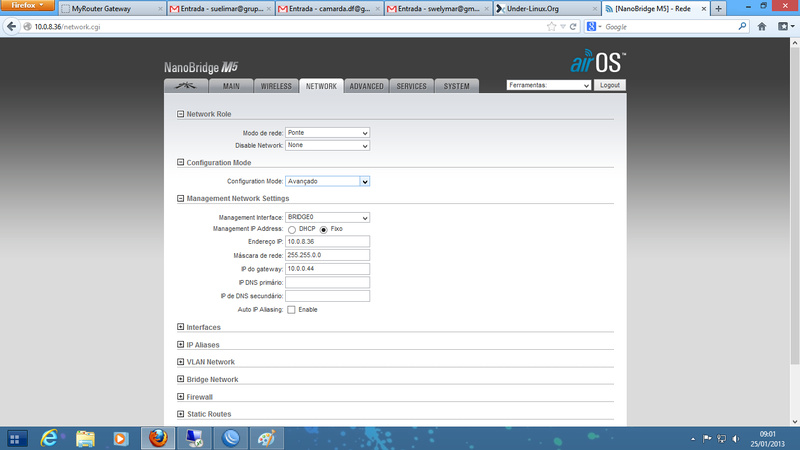
Task: Switch to Entrada swelymar Gmail tab
Action: click(x=438, y=9)
